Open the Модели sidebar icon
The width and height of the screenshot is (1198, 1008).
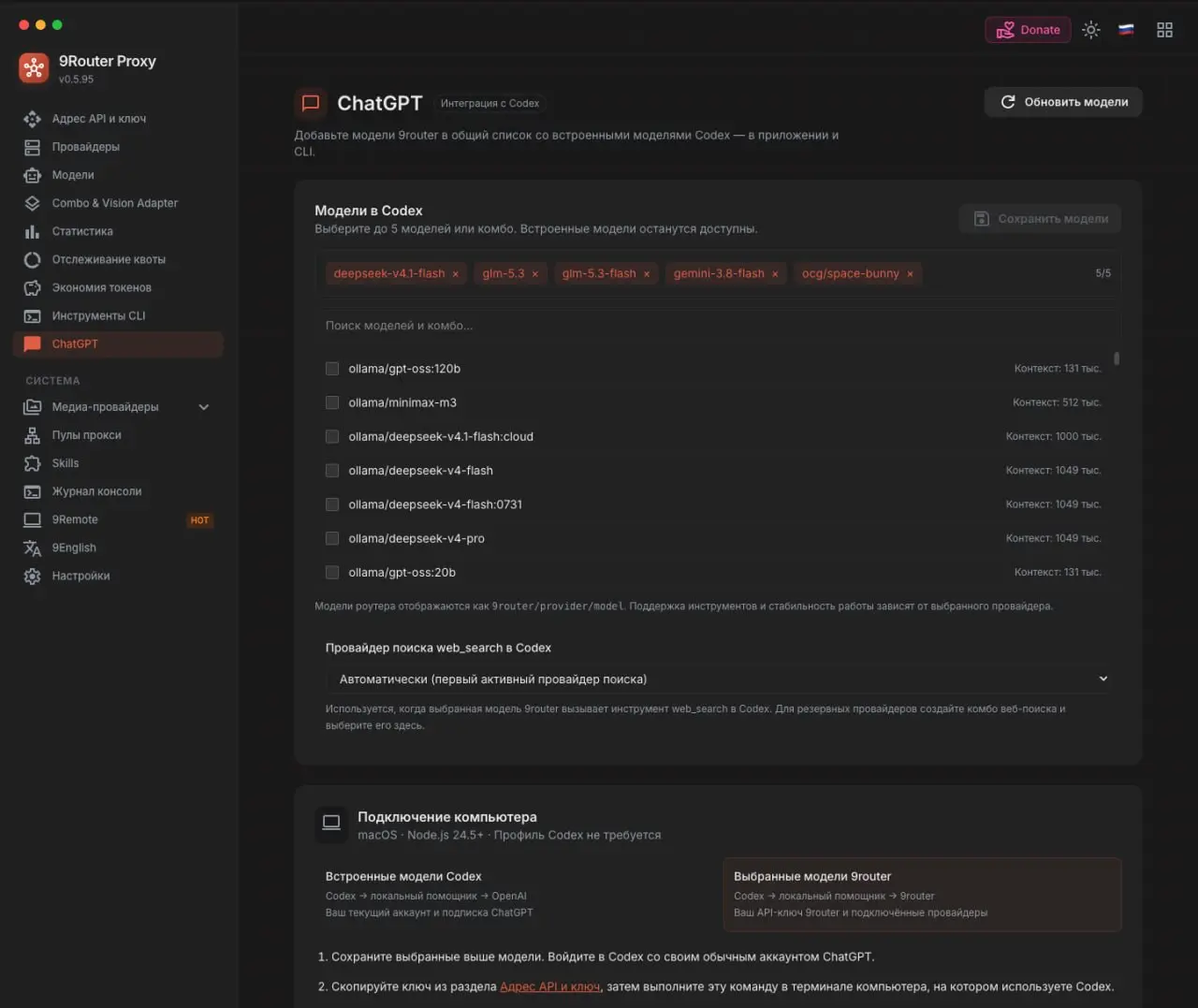pyautogui.click(x=33, y=175)
